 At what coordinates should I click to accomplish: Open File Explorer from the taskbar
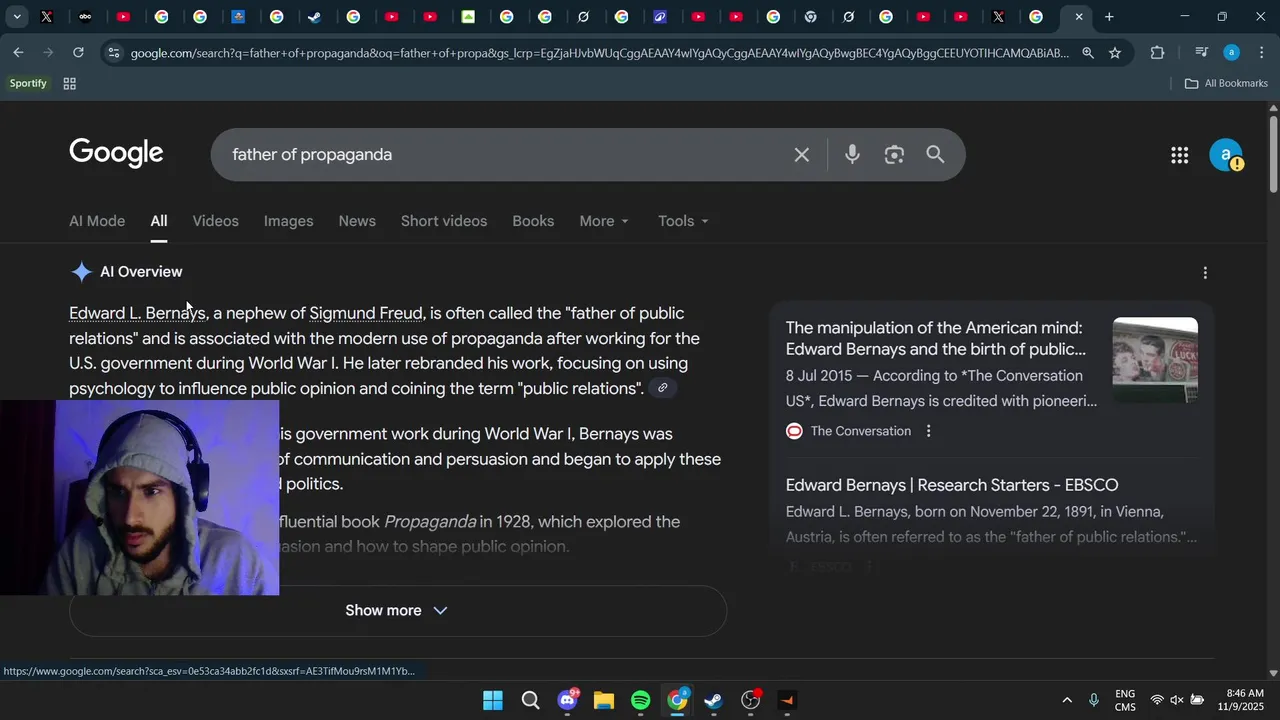604,700
